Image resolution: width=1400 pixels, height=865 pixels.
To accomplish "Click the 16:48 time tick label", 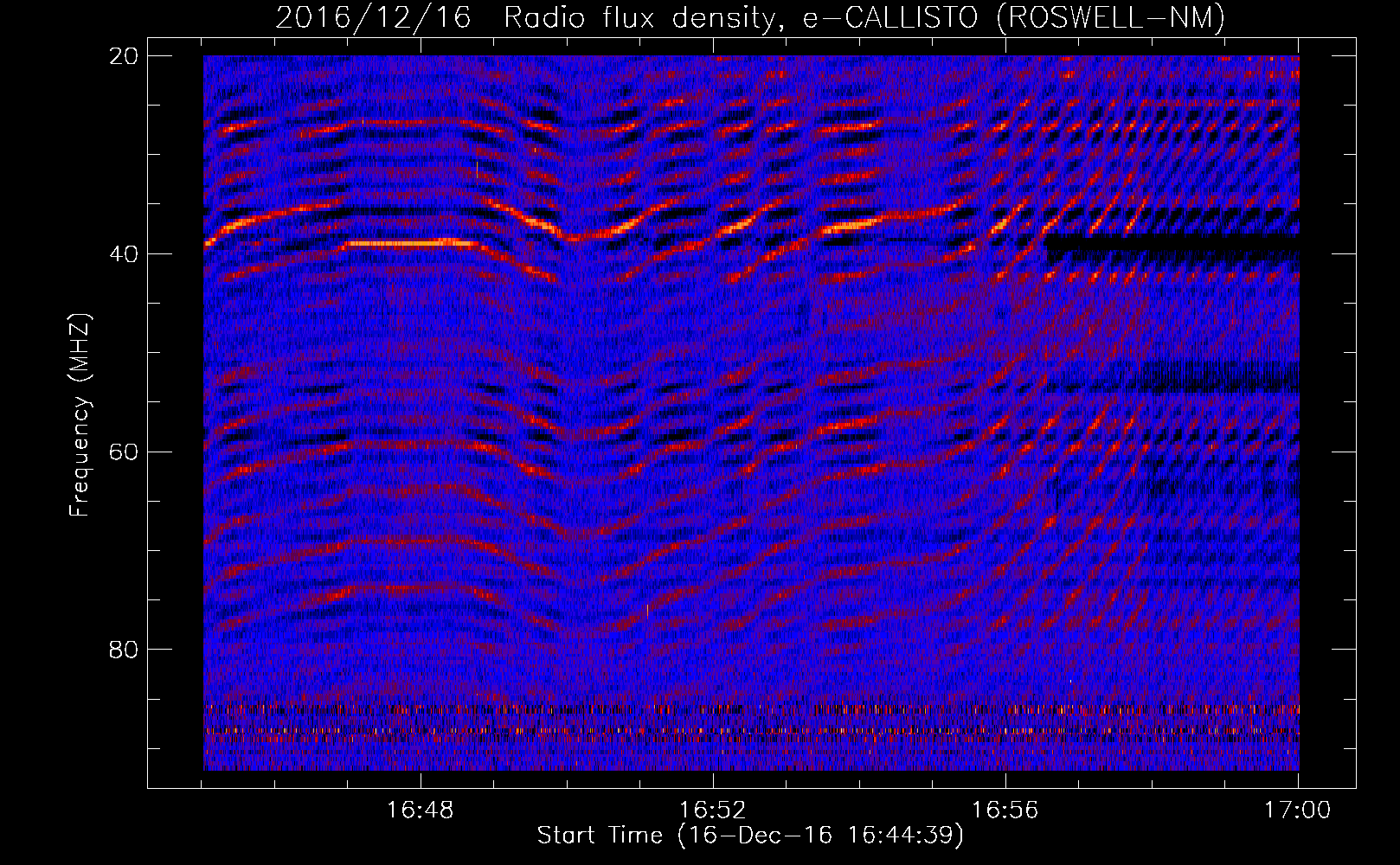I will click(420, 811).
